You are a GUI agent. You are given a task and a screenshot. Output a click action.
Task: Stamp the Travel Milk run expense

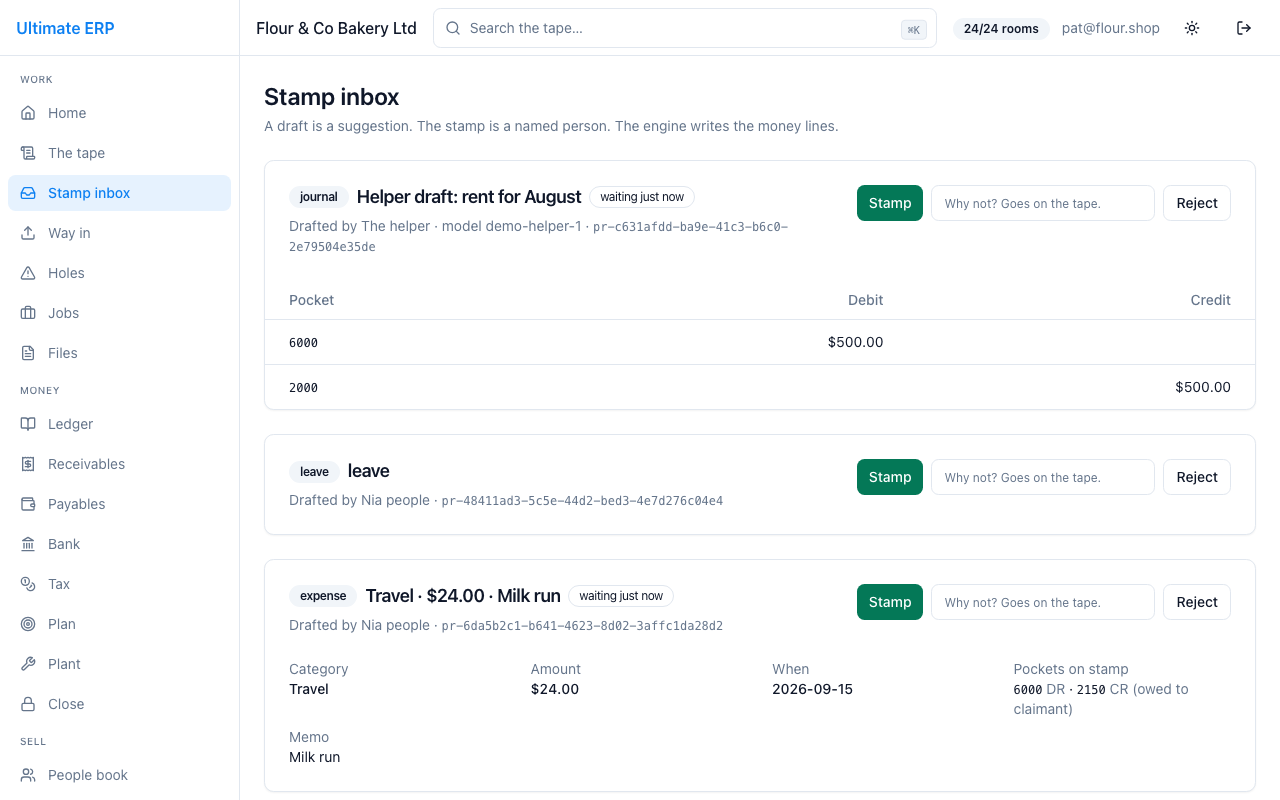890,602
